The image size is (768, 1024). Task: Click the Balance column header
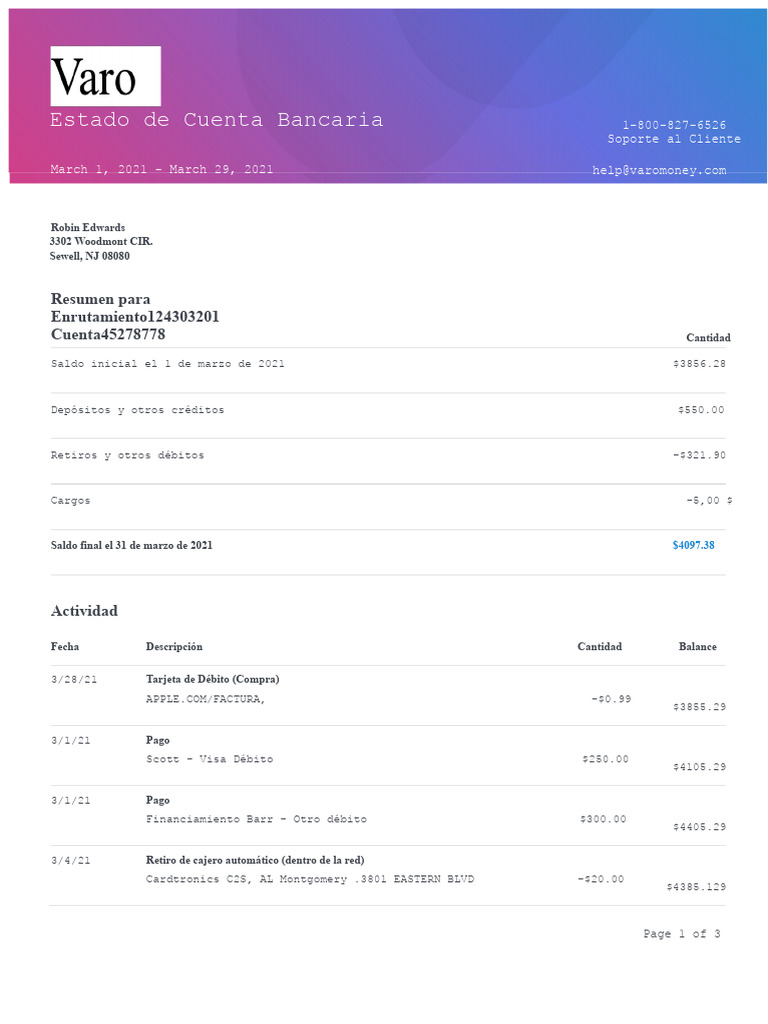pos(697,647)
